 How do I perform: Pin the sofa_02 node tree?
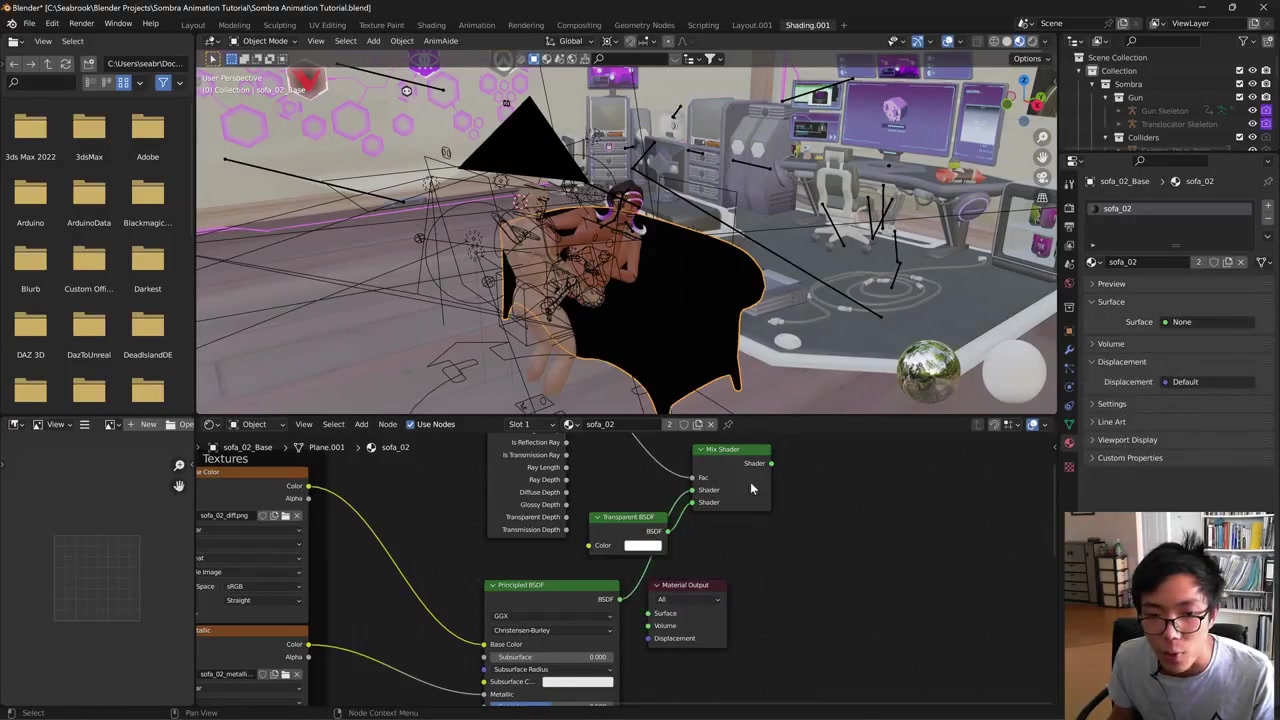[727, 424]
